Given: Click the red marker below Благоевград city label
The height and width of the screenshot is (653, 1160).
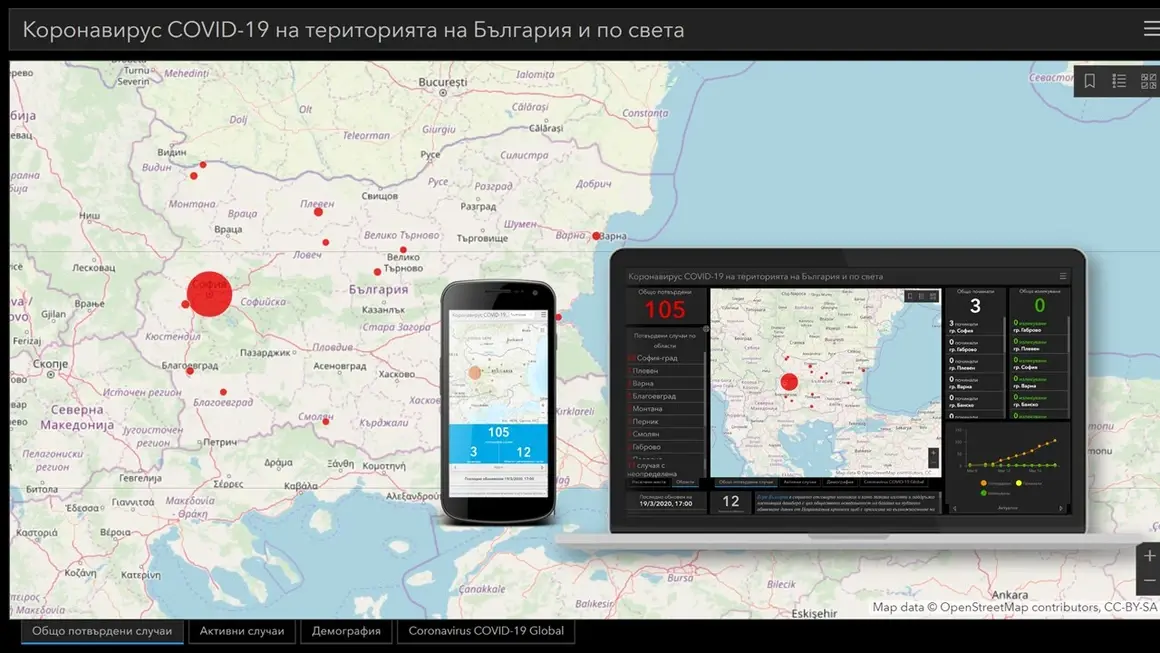Looking at the screenshot, I should coord(190,371).
